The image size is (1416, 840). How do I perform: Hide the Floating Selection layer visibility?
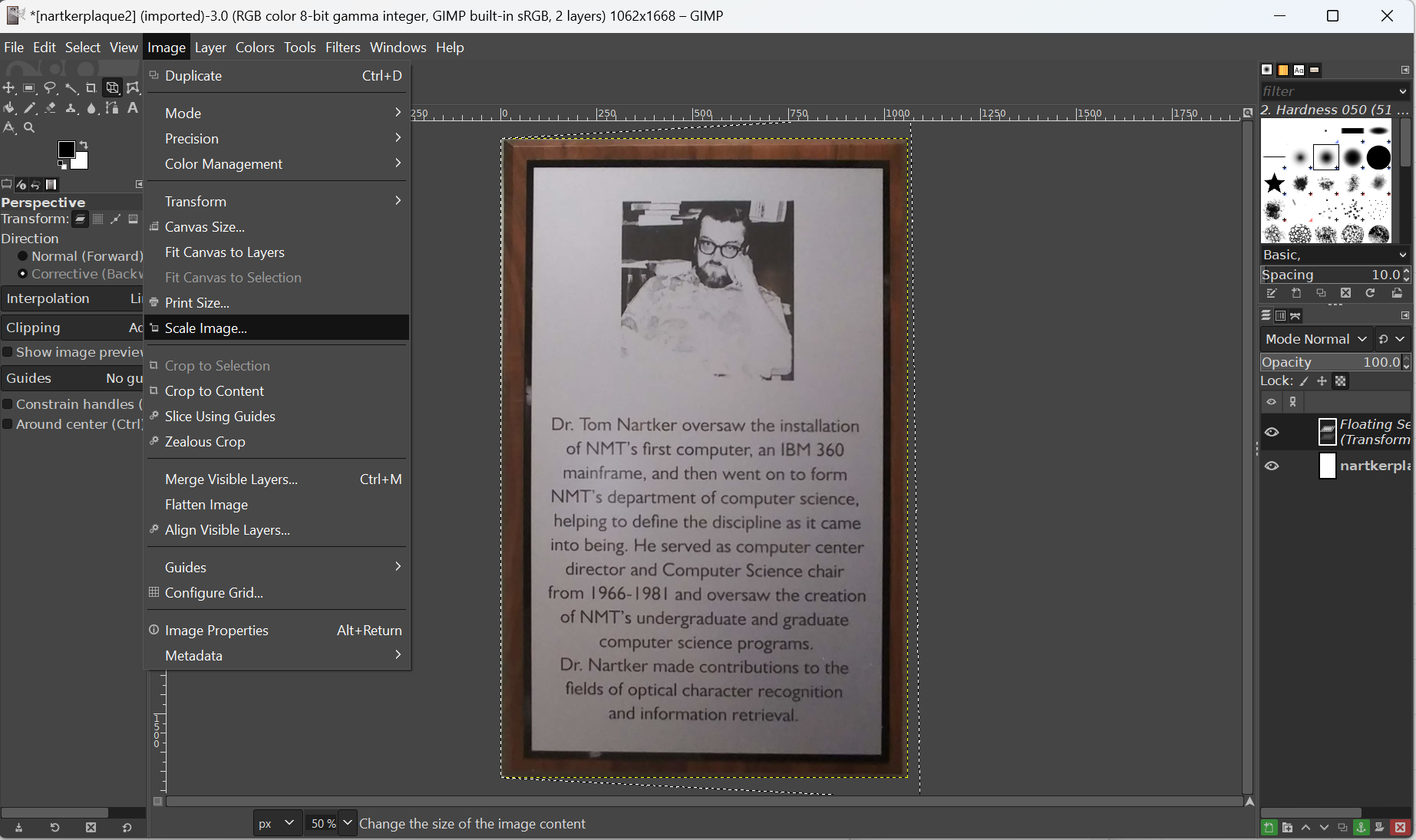(1272, 432)
